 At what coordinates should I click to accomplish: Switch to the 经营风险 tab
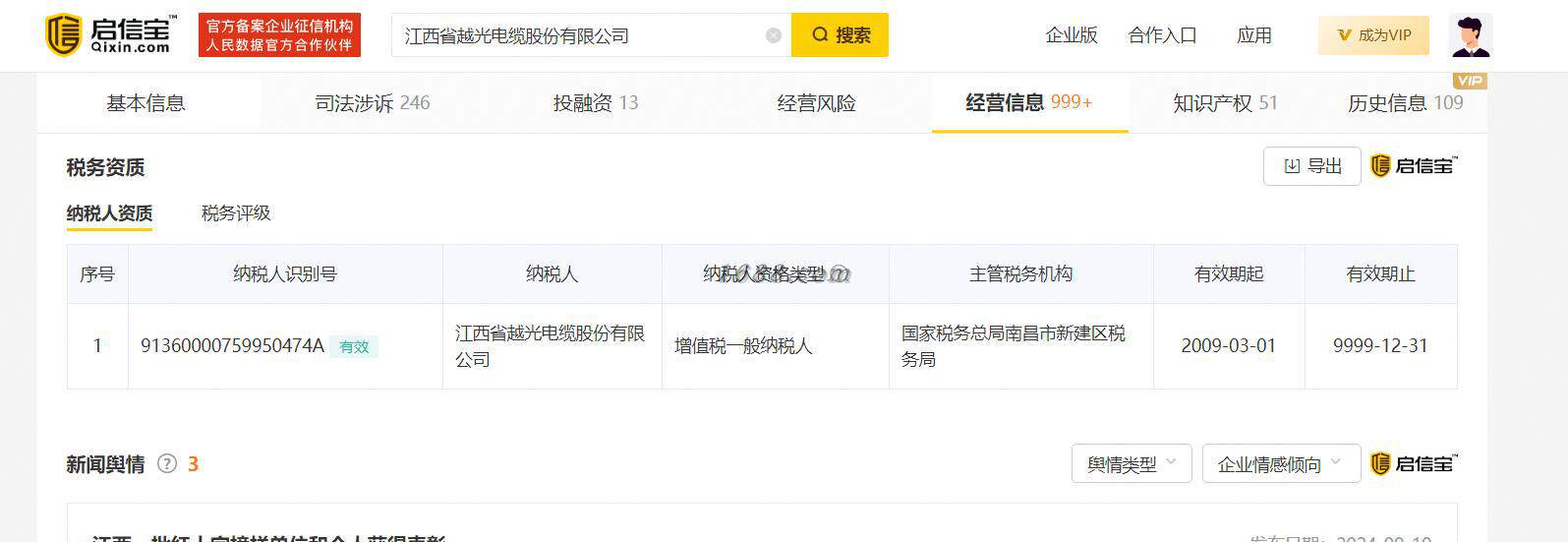click(816, 103)
